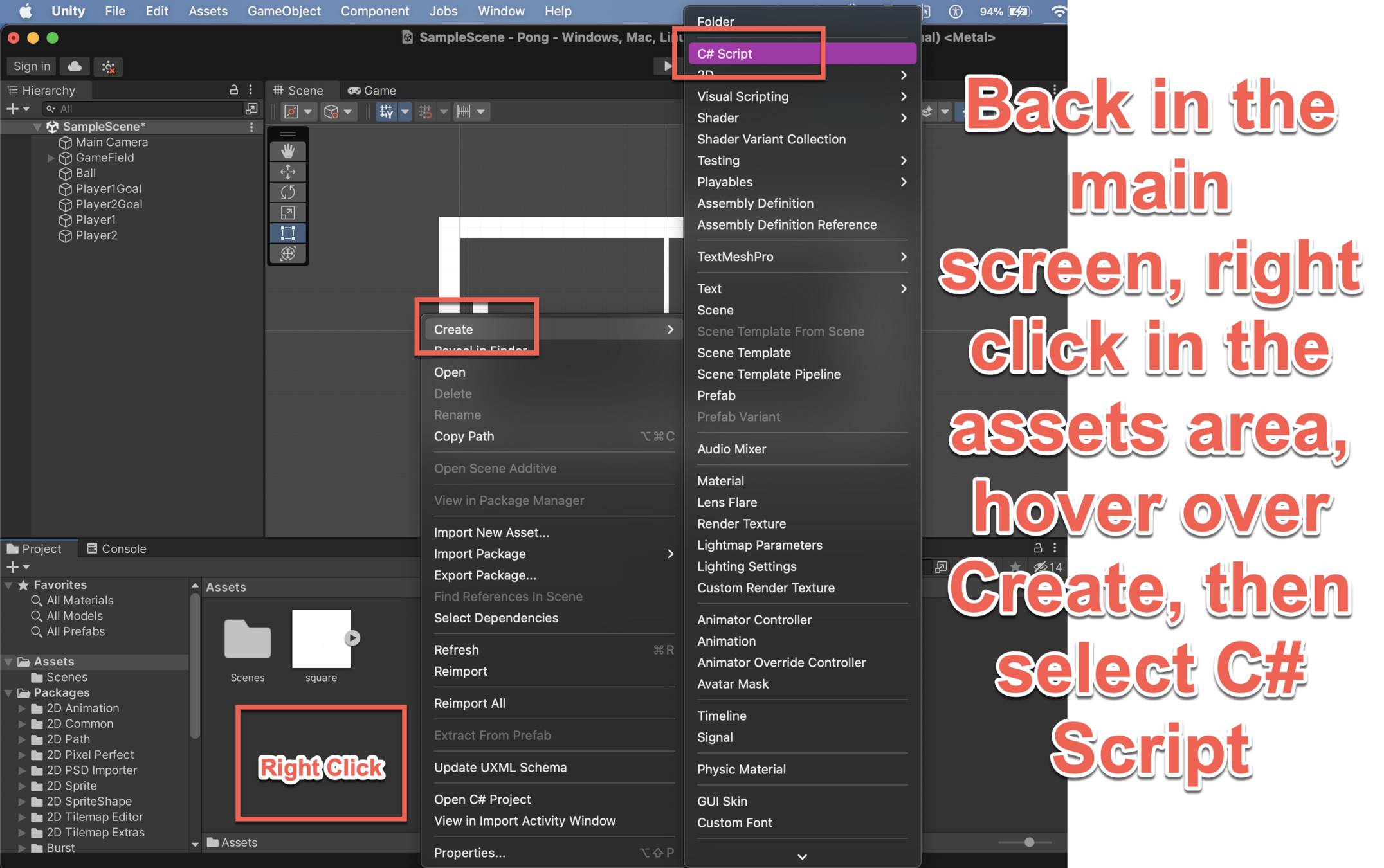Choose C# Script from Create submenu
The height and width of the screenshot is (868, 1384).
coord(725,54)
